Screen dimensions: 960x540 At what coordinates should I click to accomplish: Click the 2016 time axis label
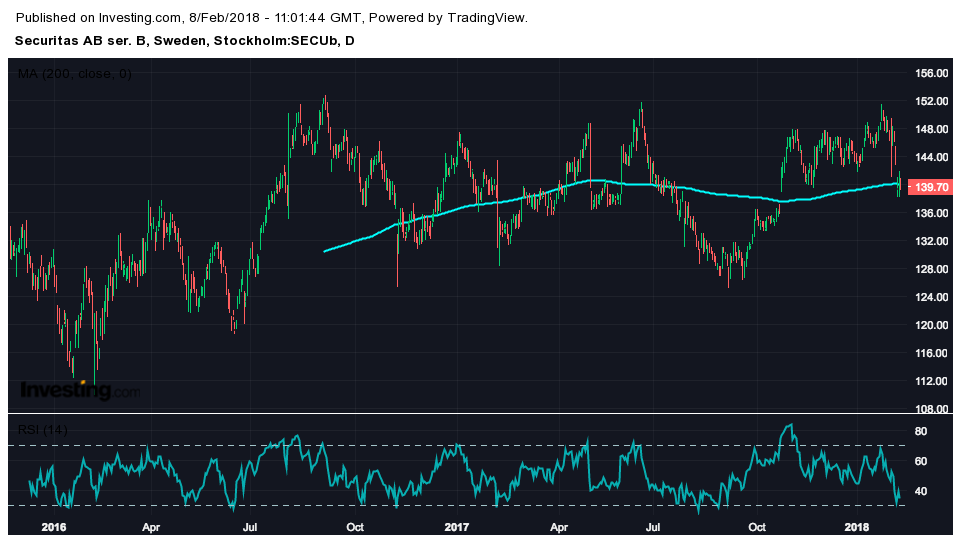coord(53,527)
